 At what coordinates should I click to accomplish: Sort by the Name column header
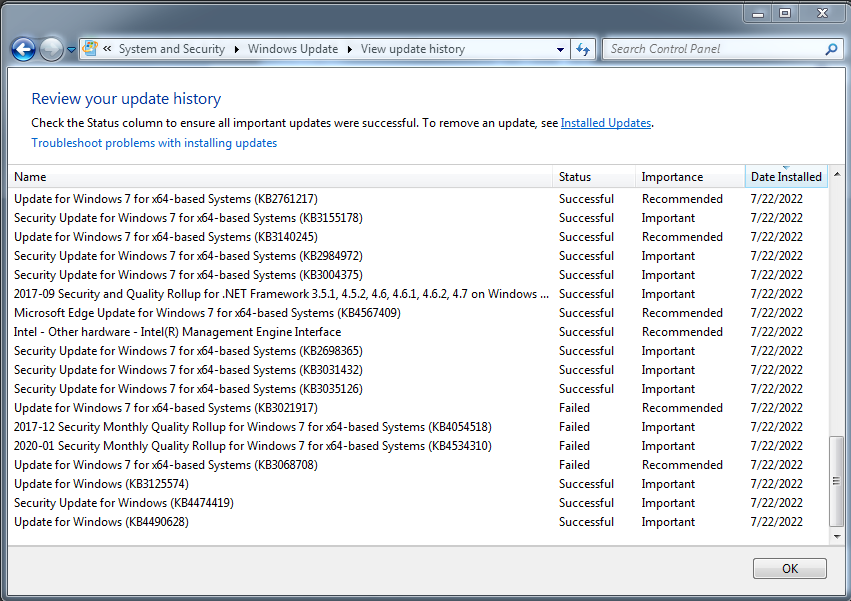(281, 177)
